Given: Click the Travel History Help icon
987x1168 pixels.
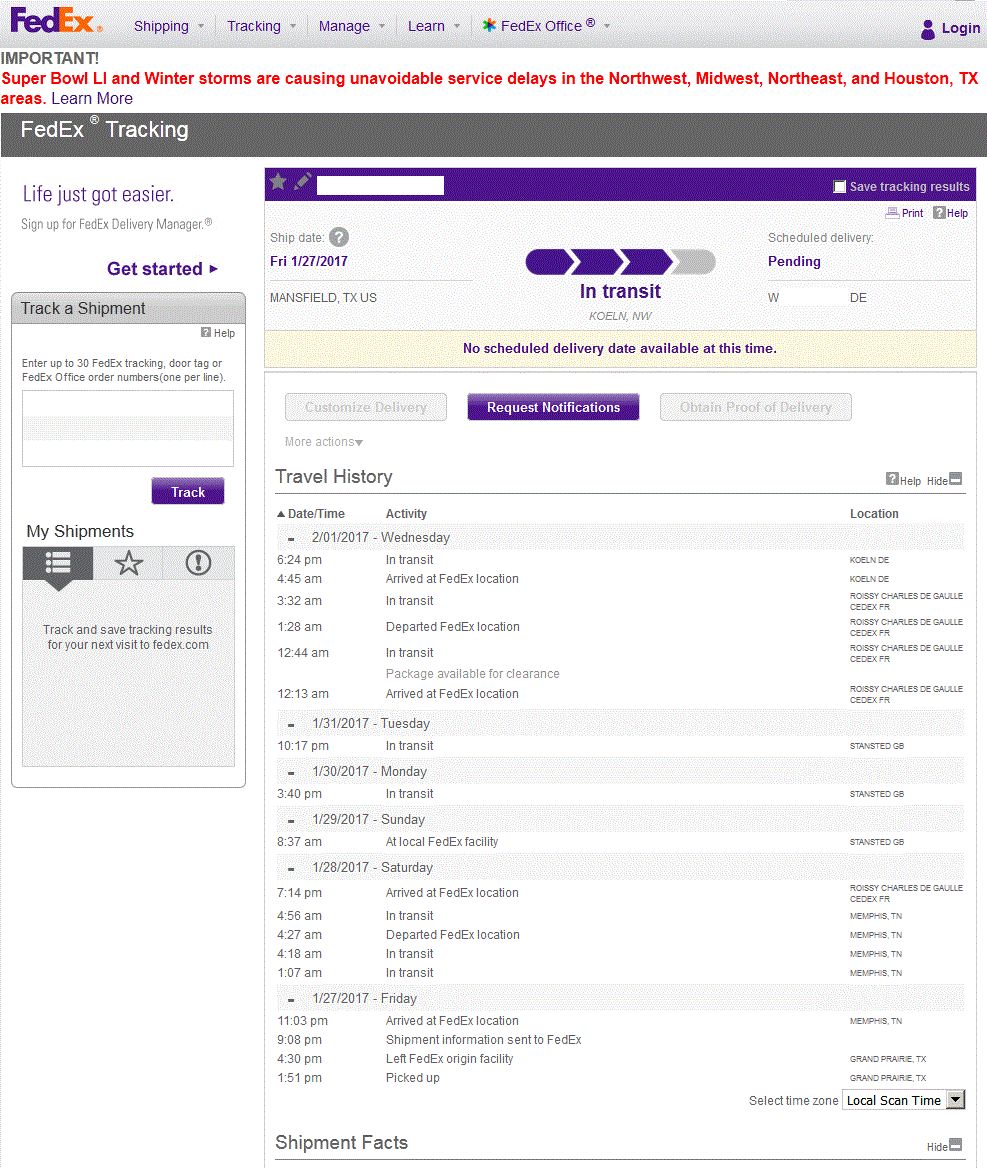Looking at the screenshot, I should tap(892, 479).
